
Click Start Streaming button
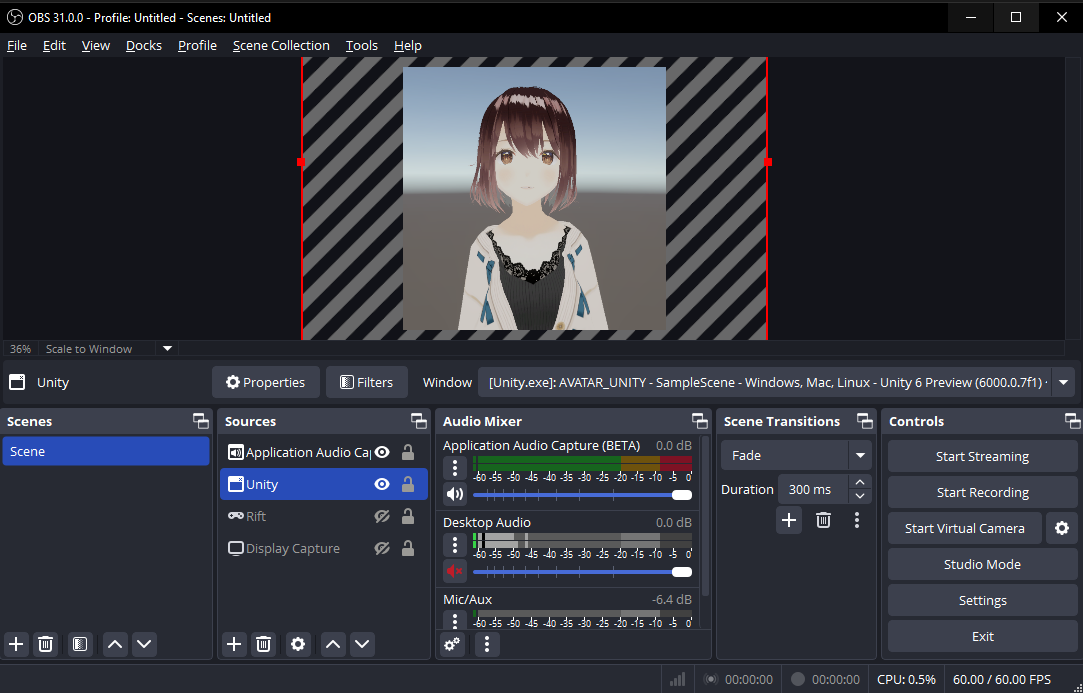[x=982, y=457]
